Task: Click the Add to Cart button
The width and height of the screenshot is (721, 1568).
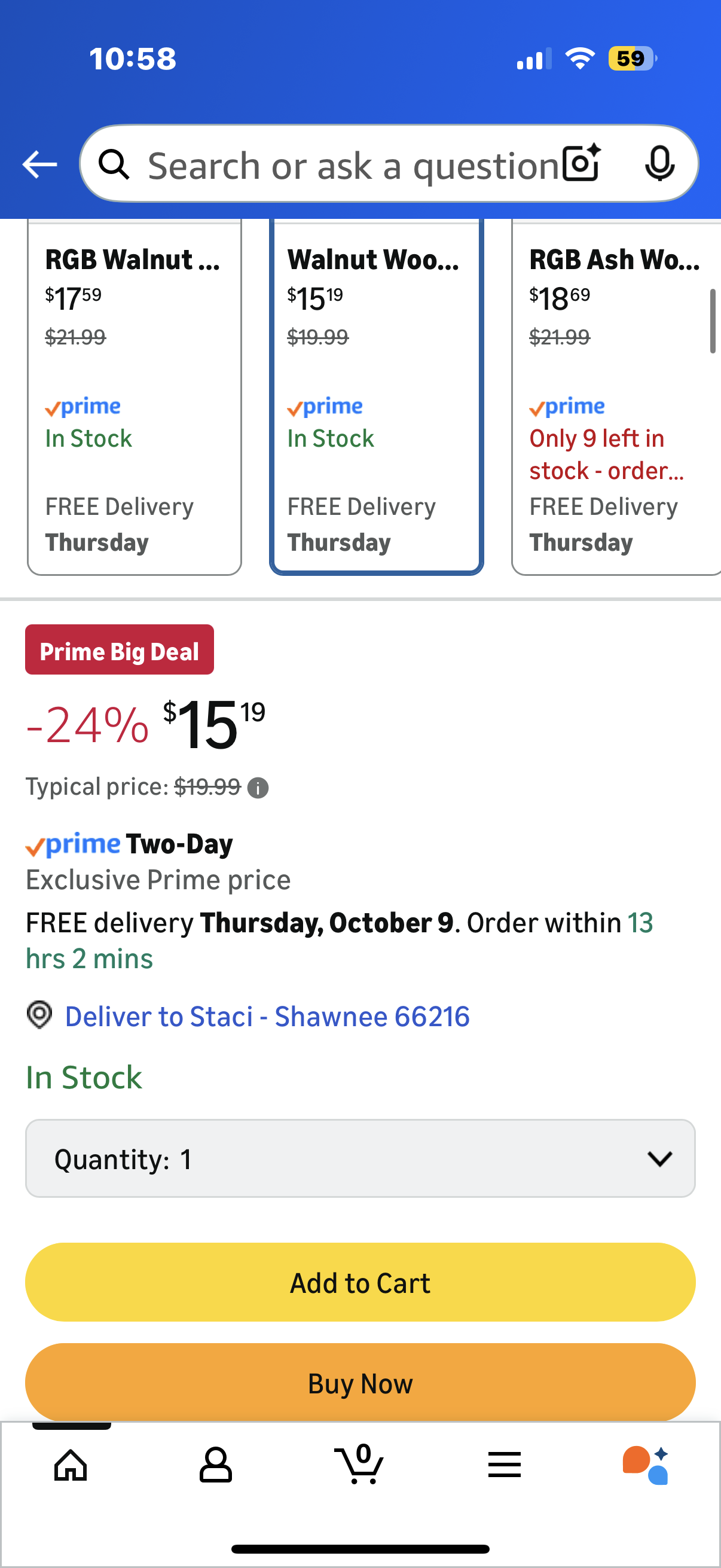Action: [x=360, y=1283]
